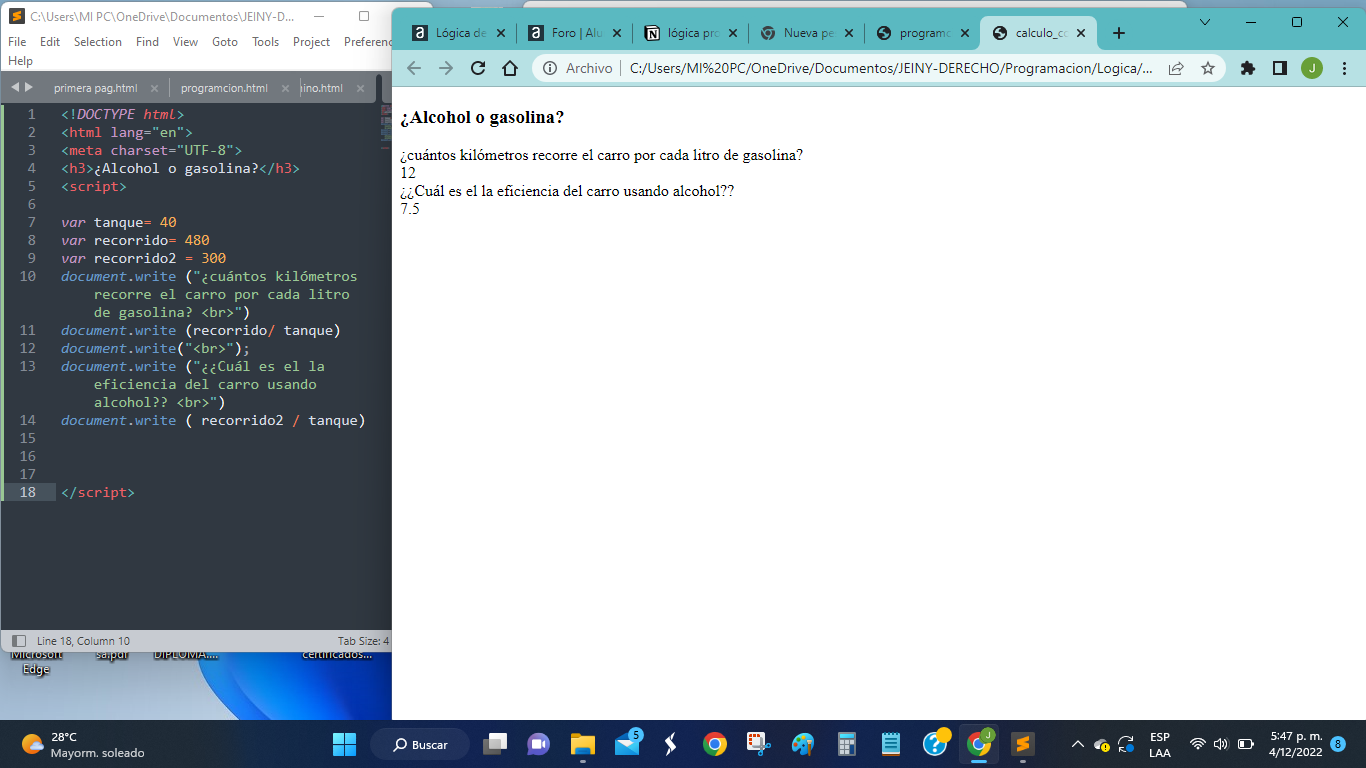
Task: Go back in Chrome
Action: pos(414,68)
